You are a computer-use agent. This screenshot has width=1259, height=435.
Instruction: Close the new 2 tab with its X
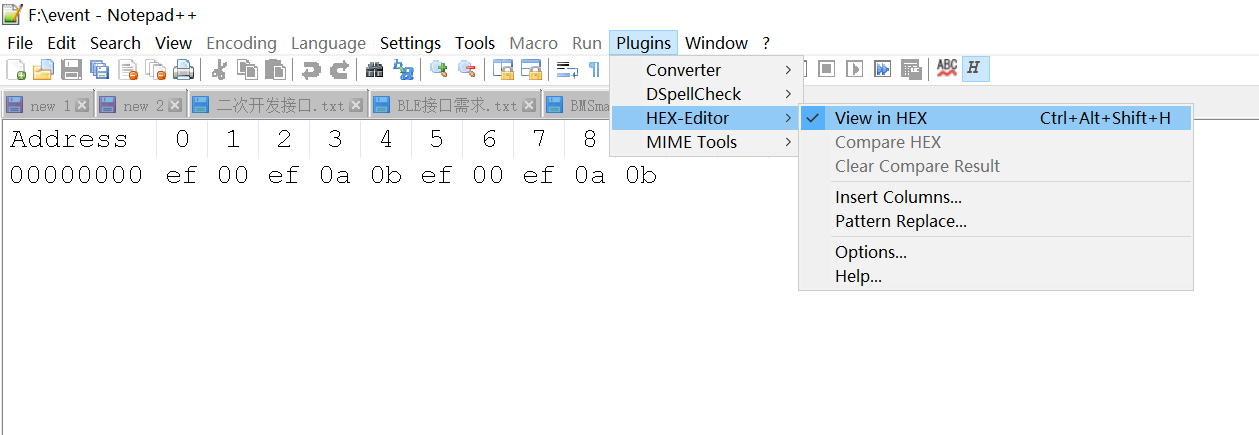[175, 105]
